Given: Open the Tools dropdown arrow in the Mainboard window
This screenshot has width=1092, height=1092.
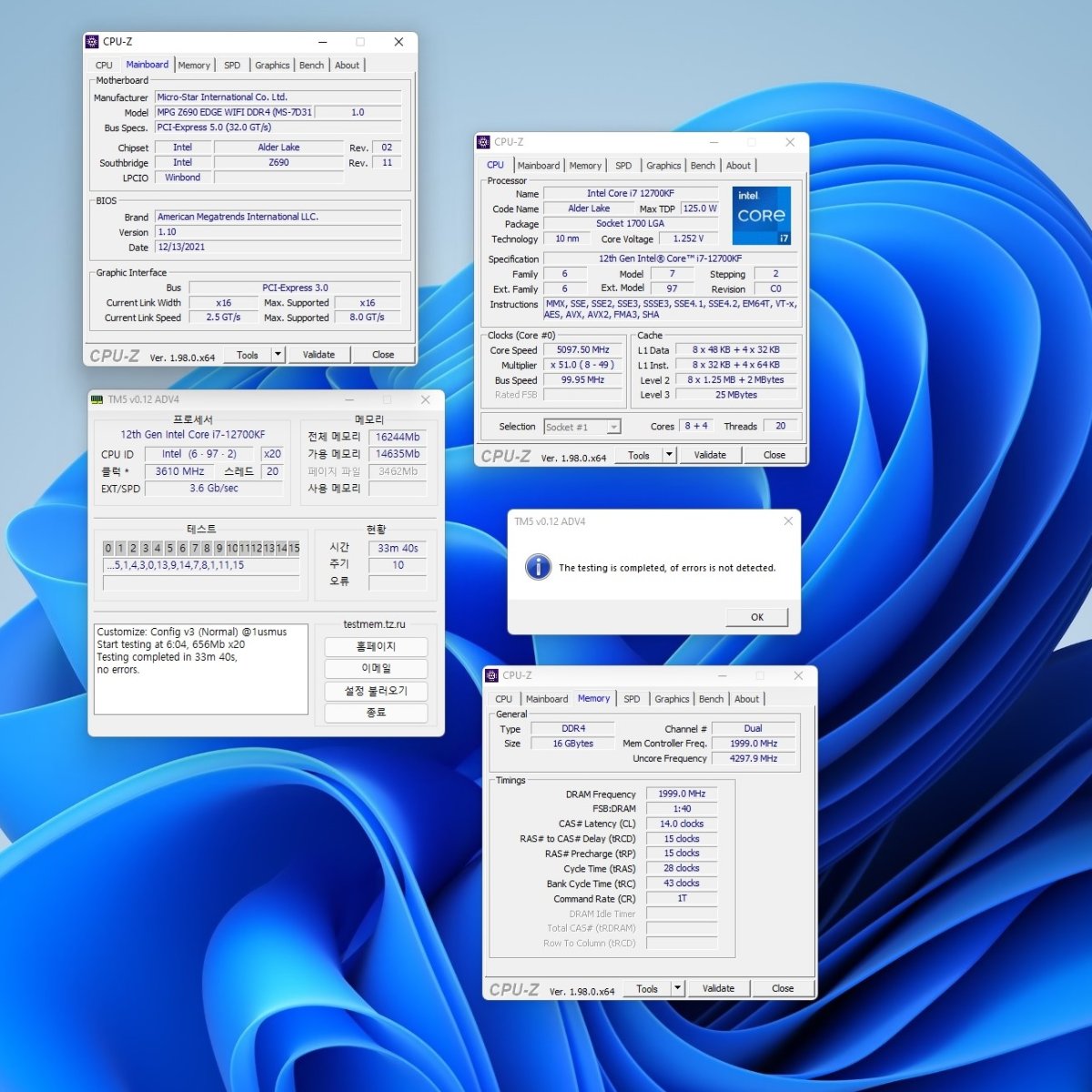Looking at the screenshot, I should [278, 355].
